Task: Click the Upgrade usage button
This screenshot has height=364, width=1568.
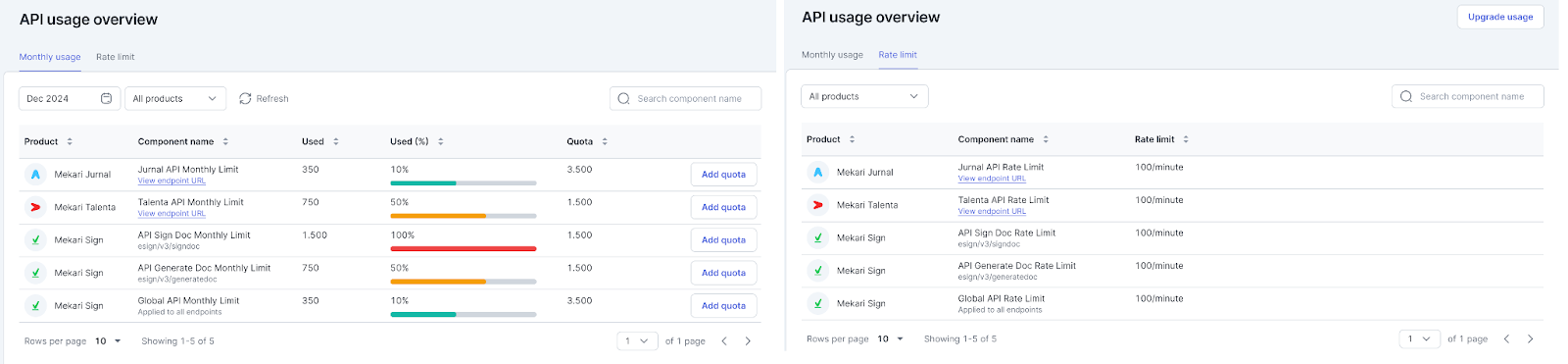Action: click(1500, 17)
